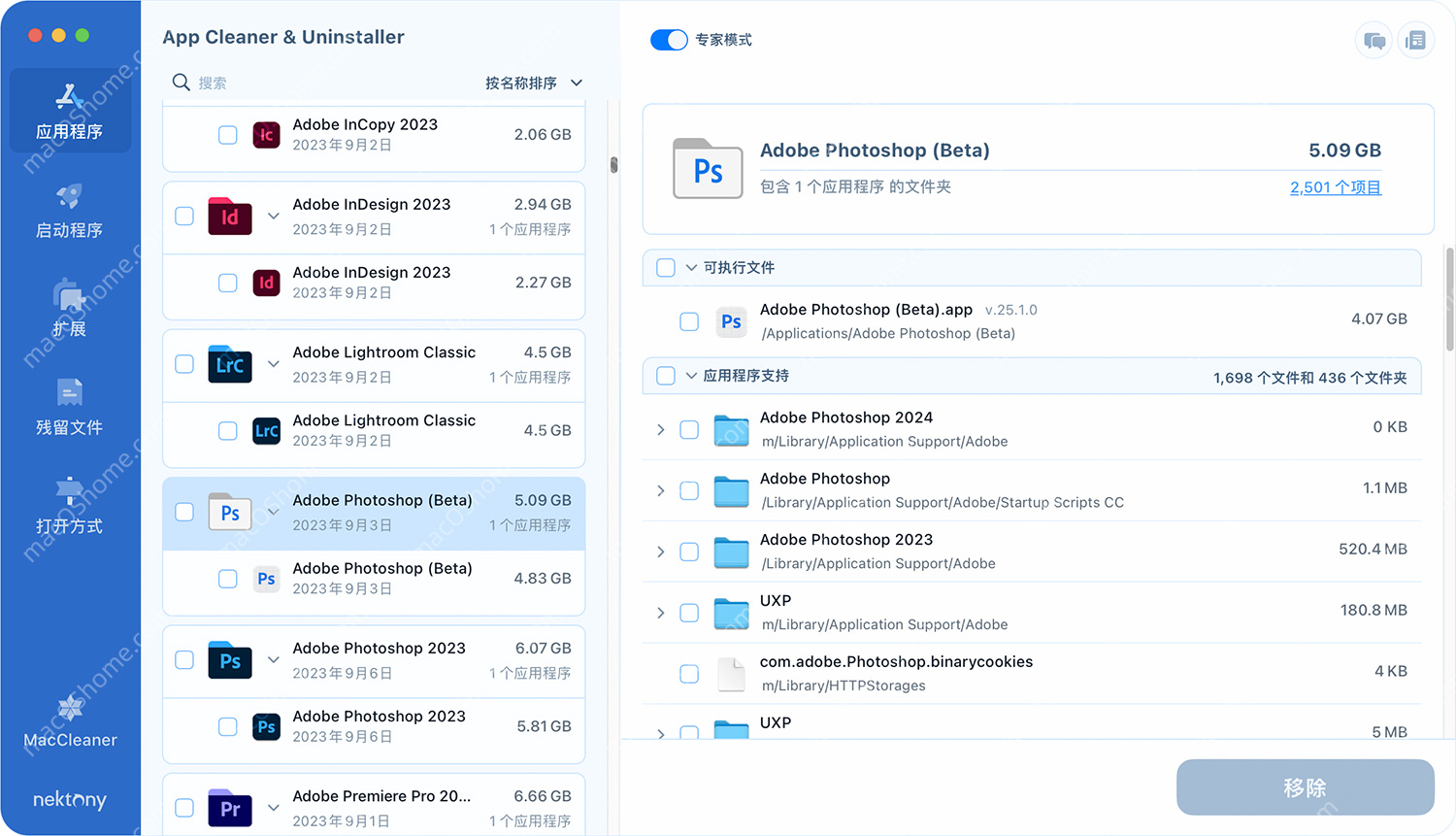Click the list view icon top right
Screen dimensions: 1456x836
point(1415,40)
